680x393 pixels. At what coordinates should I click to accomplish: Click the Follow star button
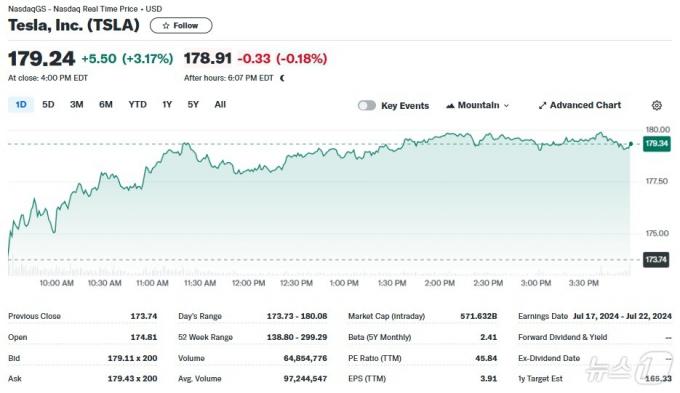[x=181, y=26]
